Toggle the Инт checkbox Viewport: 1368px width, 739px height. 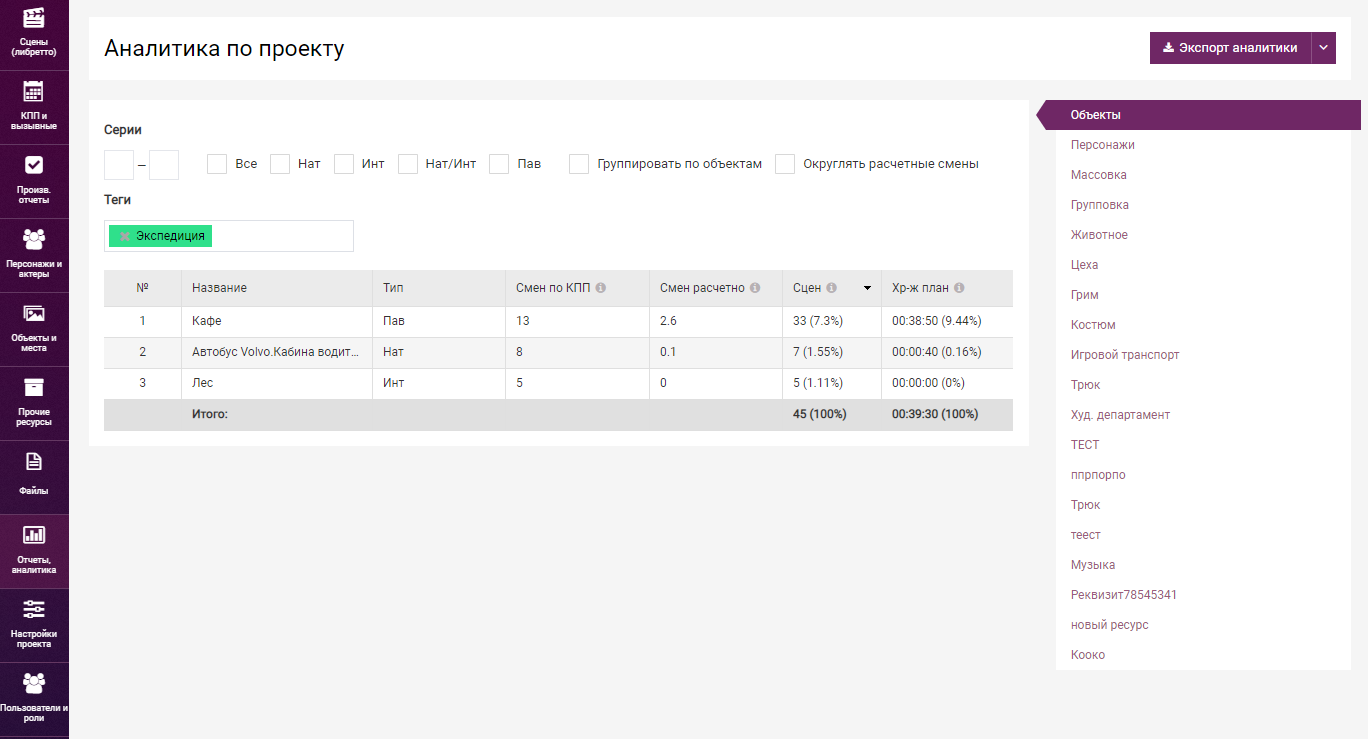point(344,164)
